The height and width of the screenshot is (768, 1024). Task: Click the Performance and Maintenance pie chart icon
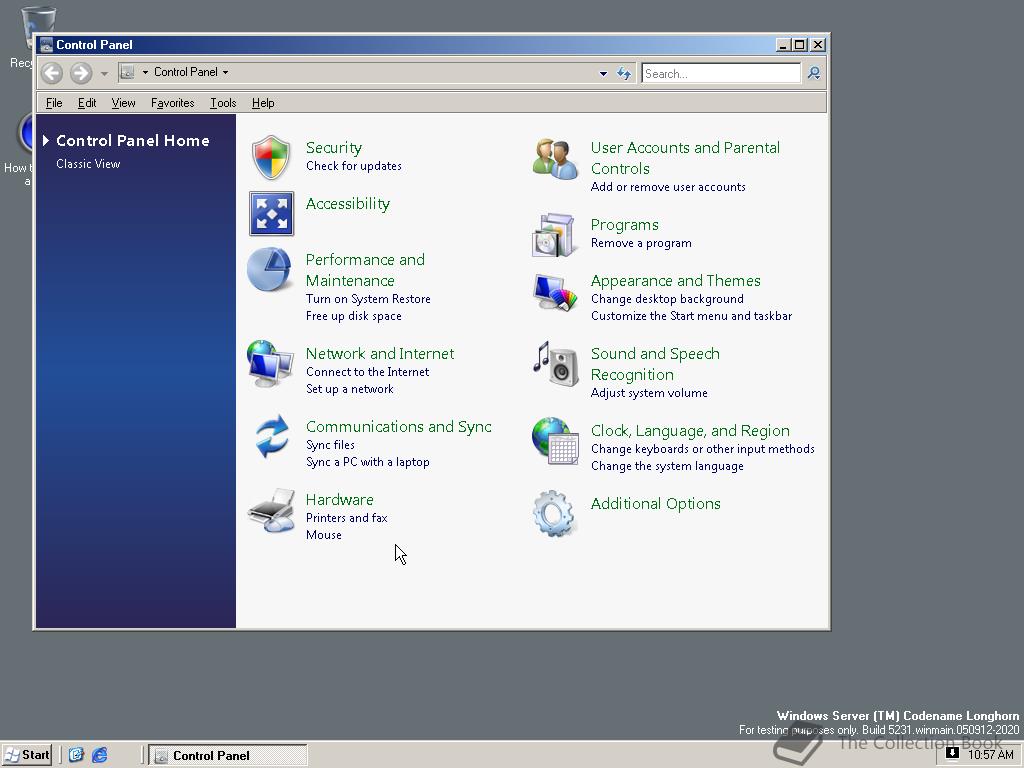point(270,269)
